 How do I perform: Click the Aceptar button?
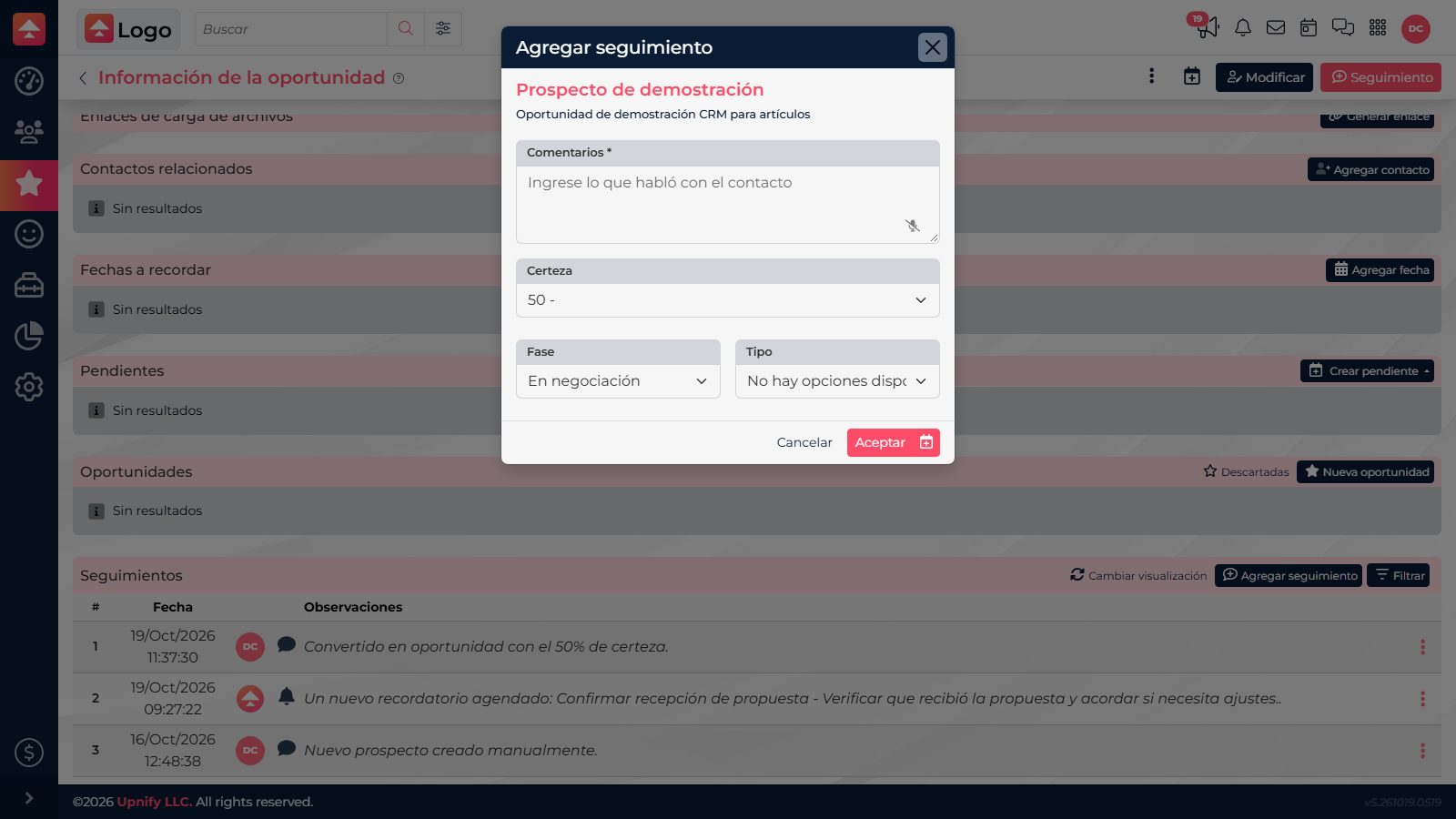(893, 442)
